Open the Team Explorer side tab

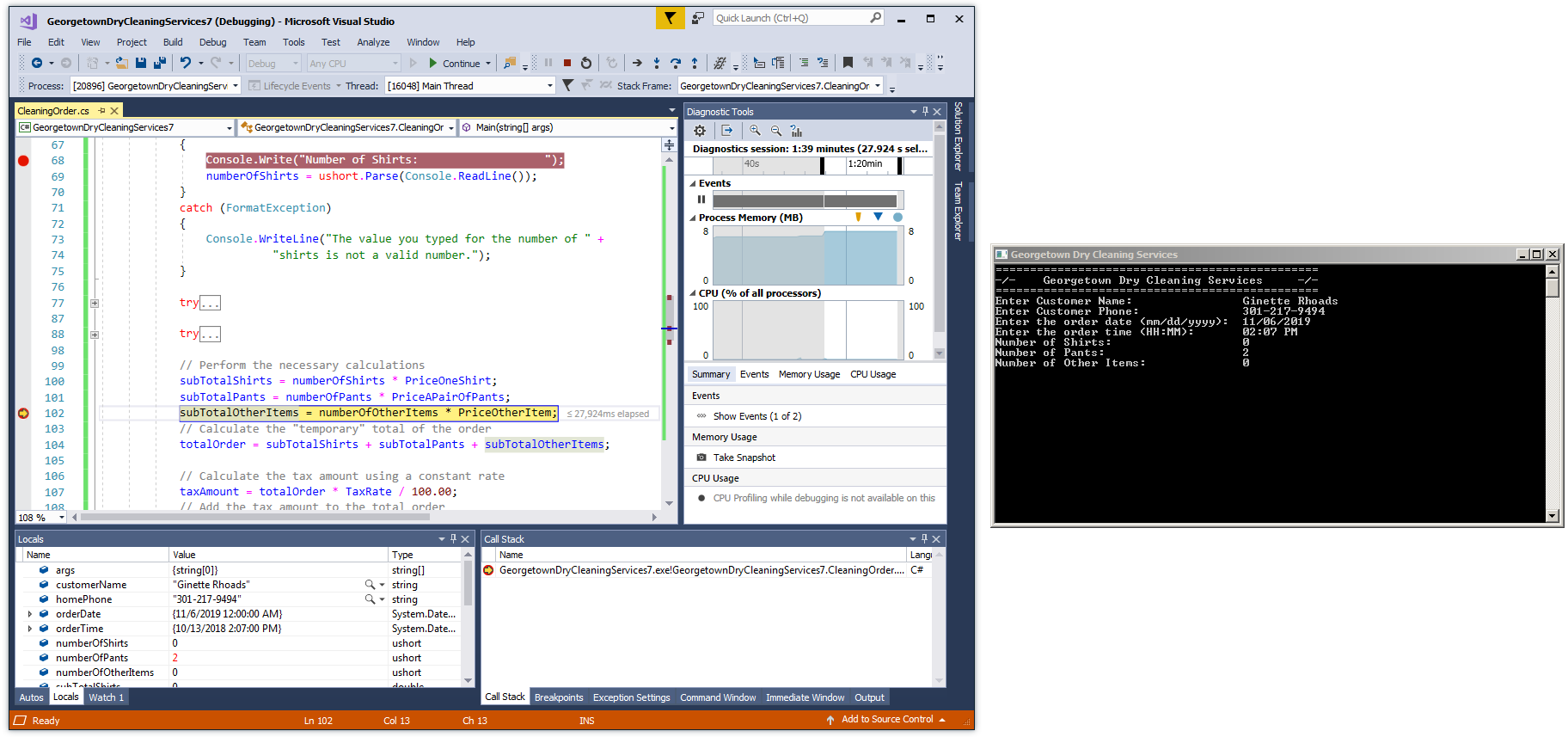[x=958, y=210]
